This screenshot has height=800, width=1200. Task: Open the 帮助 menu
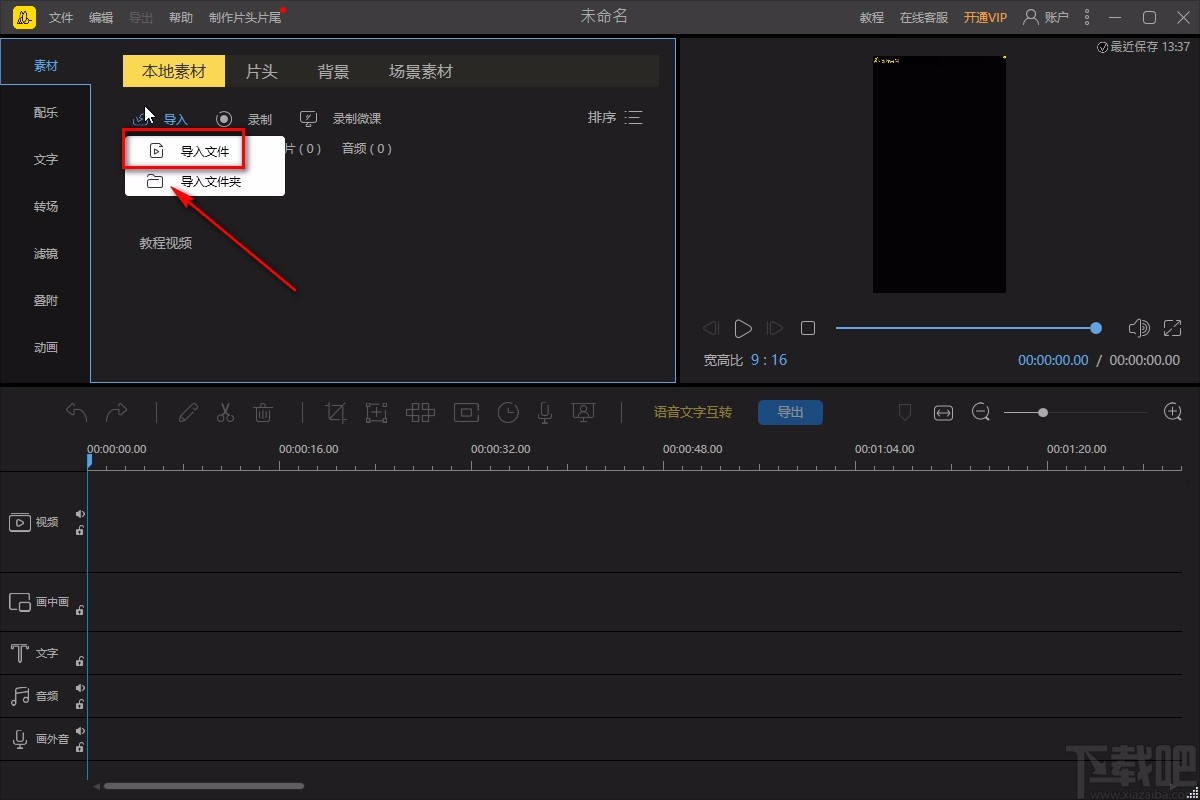click(181, 18)
